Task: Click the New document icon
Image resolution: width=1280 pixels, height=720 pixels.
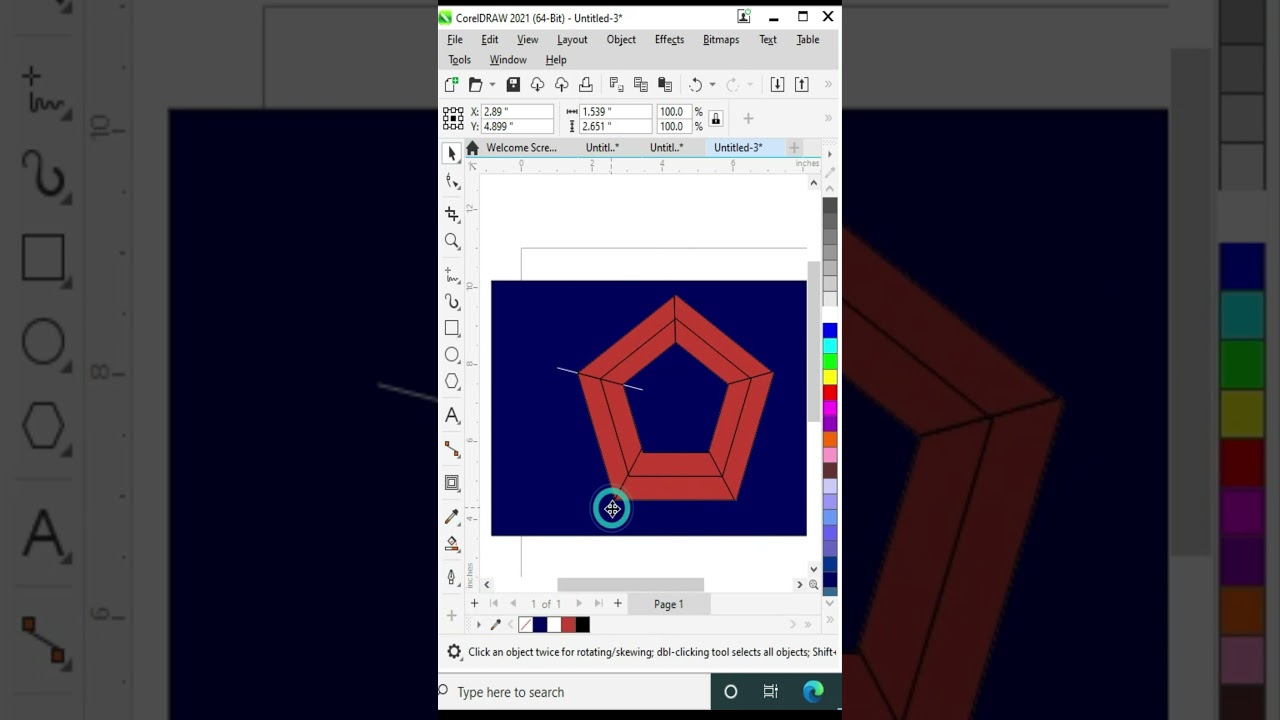Action: pyautogui.click(x=452, y=85)
